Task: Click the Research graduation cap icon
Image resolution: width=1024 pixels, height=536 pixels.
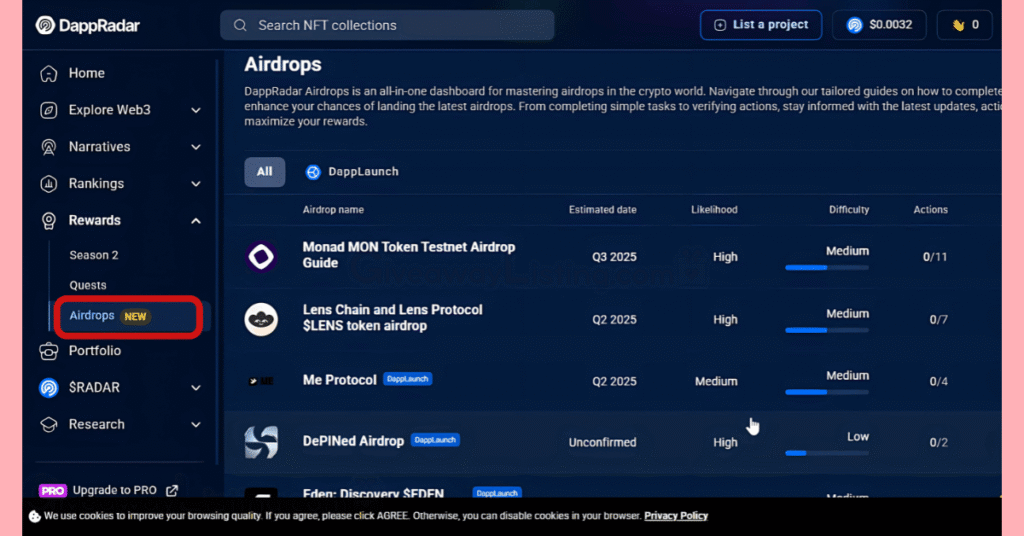Action: tap(48, 425)
